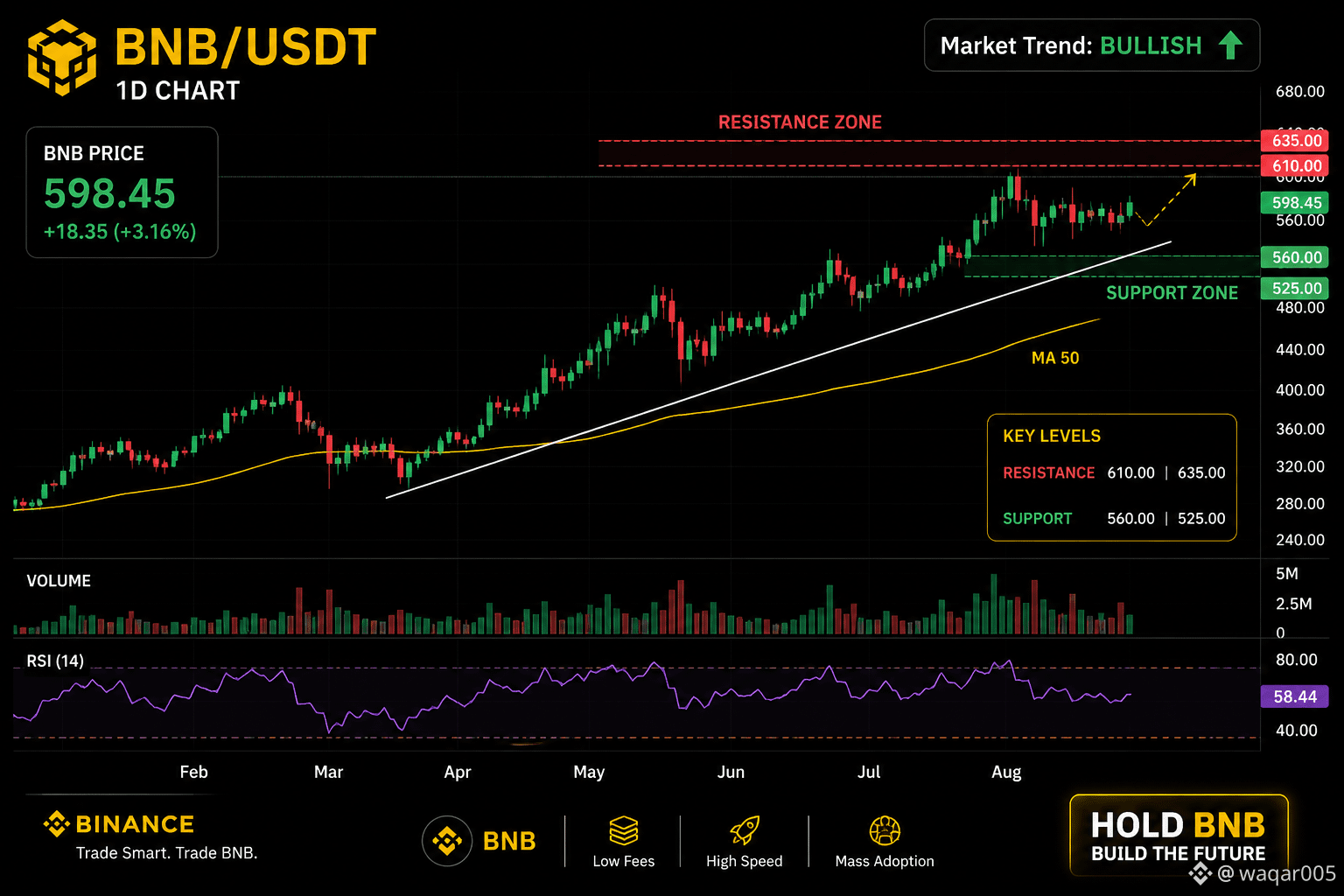The width and height of the screenshot is (1344, 896).
Task: Click the BNB PRICE label
Action: pos(94,153)
